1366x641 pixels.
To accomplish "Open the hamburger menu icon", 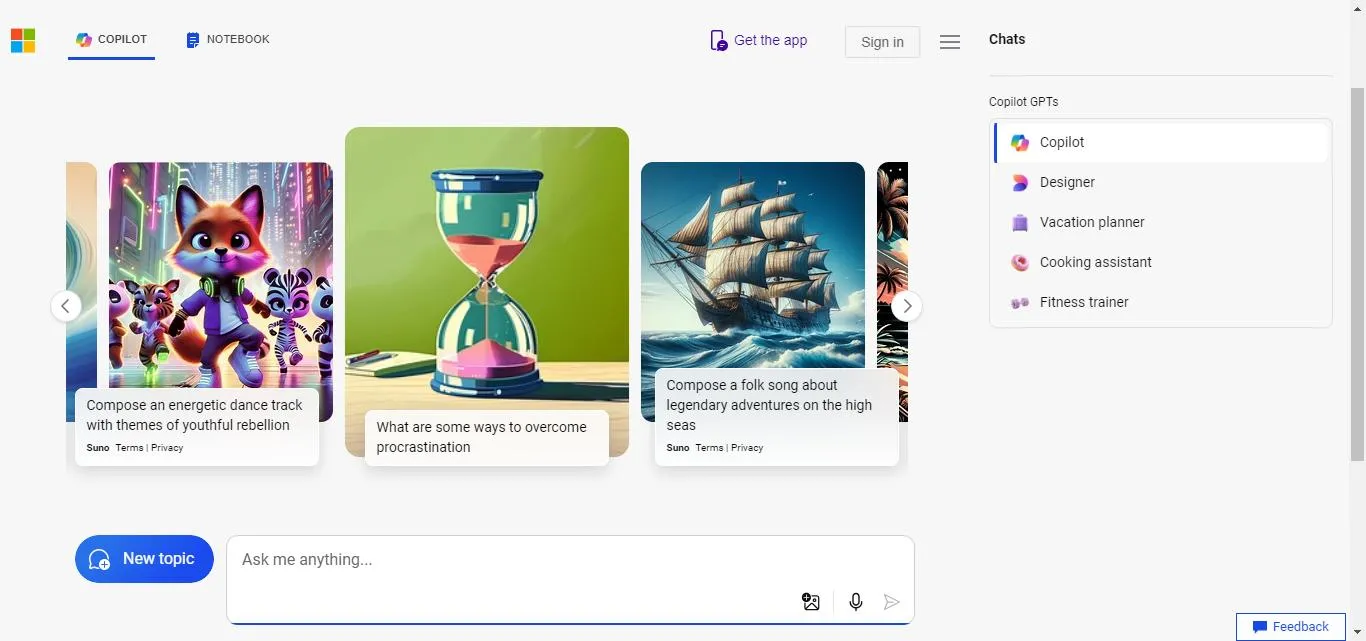I will point(950,42).
